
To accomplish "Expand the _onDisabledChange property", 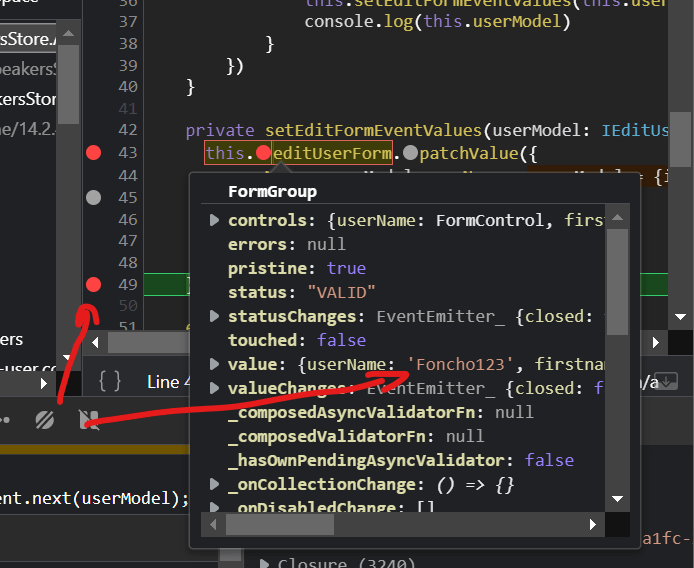I will click(x=214, y=507).
